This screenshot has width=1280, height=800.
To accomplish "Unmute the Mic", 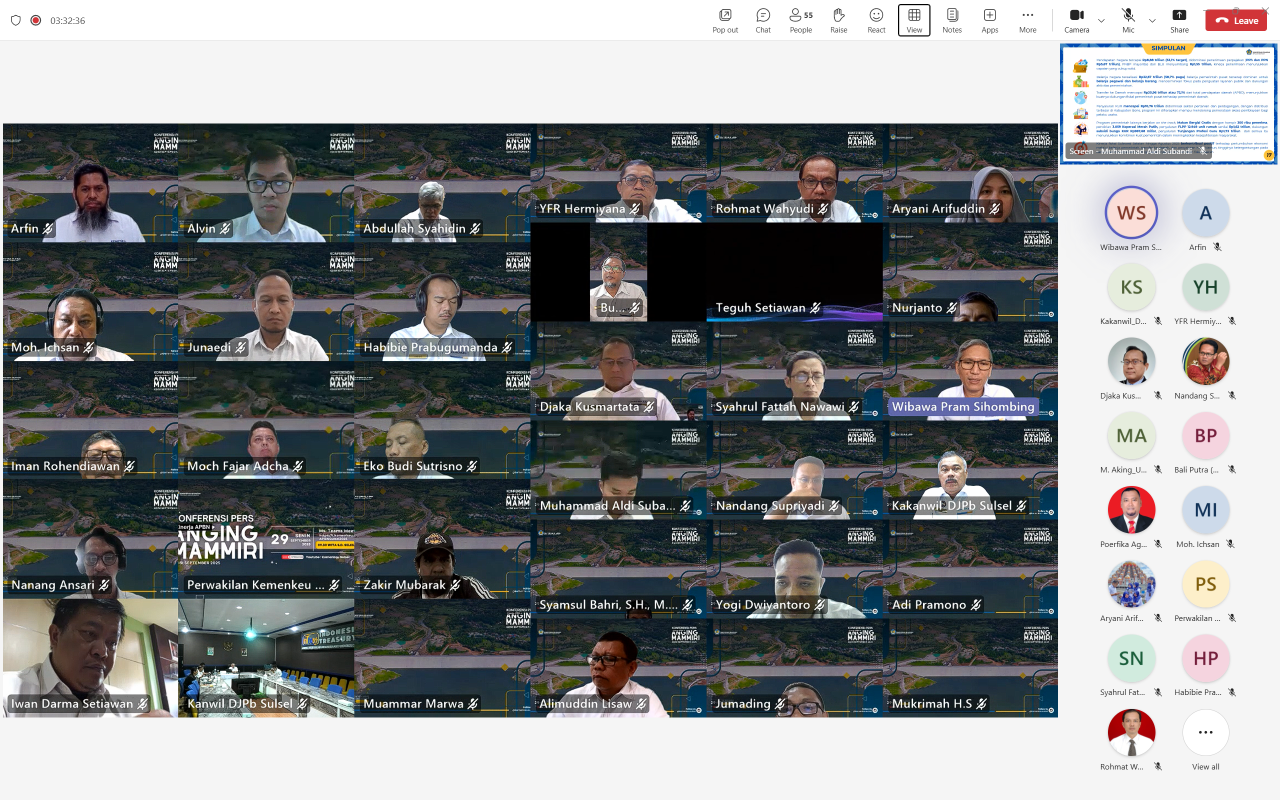I will pos(1128,20).
